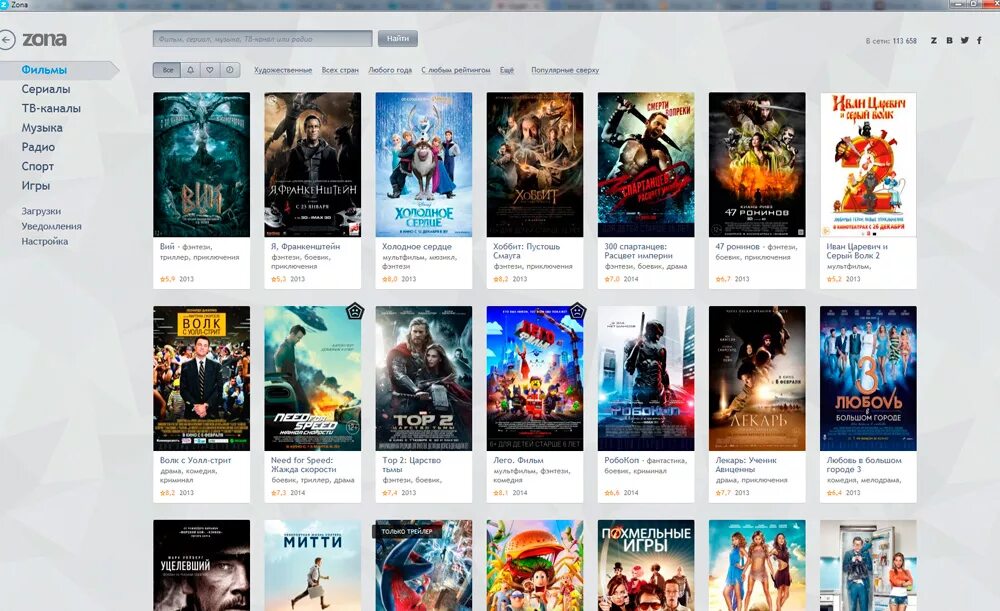Click the 'Лего. Фильм' title text
Viewport: 1000px width, 611px height.
518,460
